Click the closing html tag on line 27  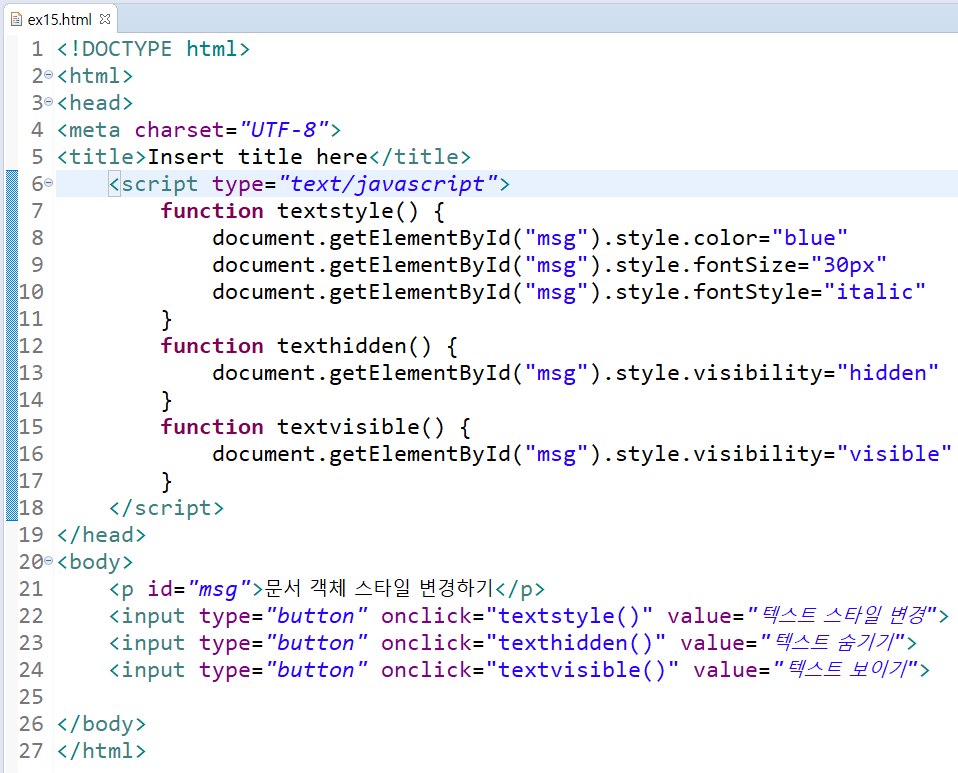101,751
